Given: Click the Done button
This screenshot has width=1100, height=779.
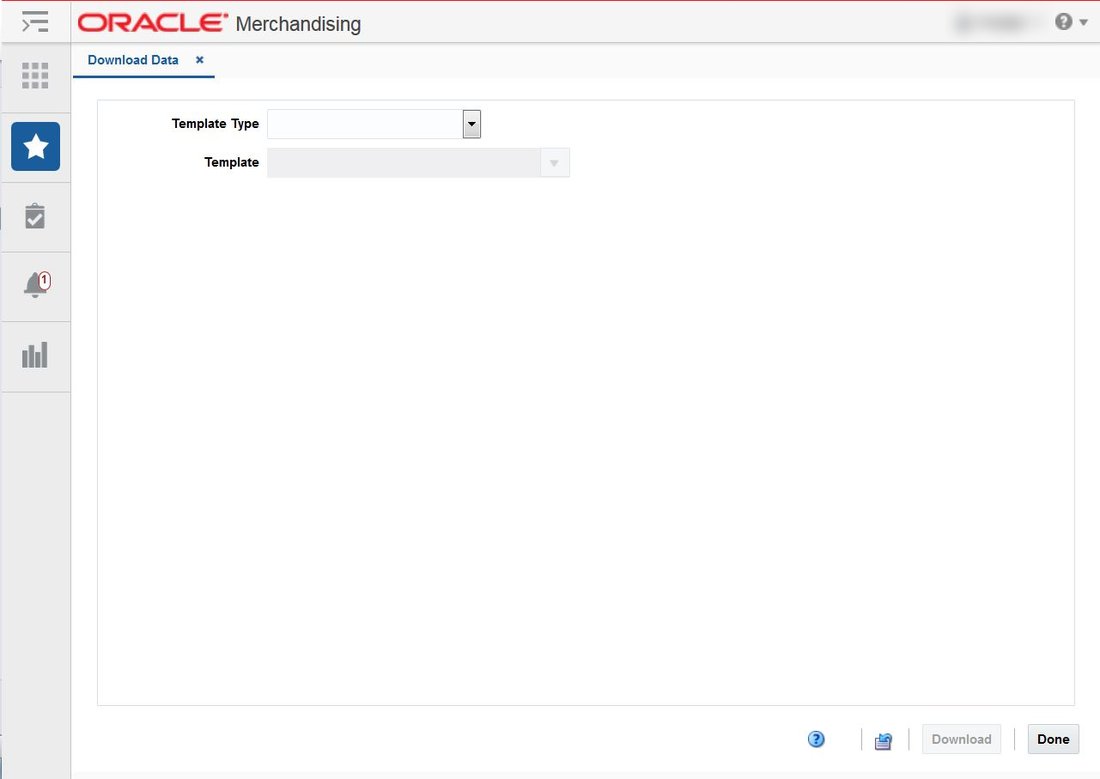Looking at the screenshot, I should pyautogui.click(x=1053, y=739).
